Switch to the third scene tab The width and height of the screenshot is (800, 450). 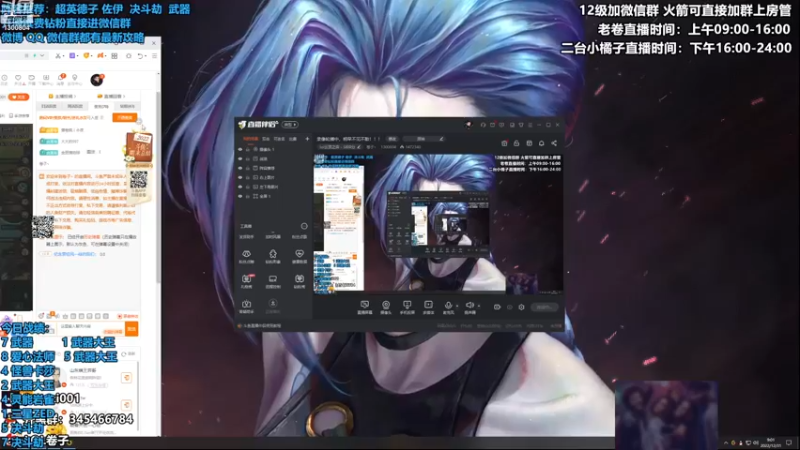(279, 139)
